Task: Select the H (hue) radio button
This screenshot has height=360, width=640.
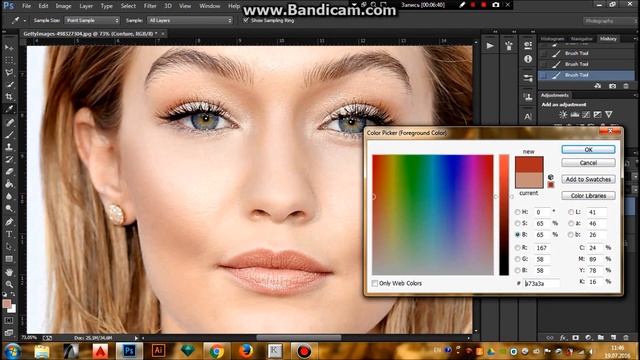Action: coord(518,212)
